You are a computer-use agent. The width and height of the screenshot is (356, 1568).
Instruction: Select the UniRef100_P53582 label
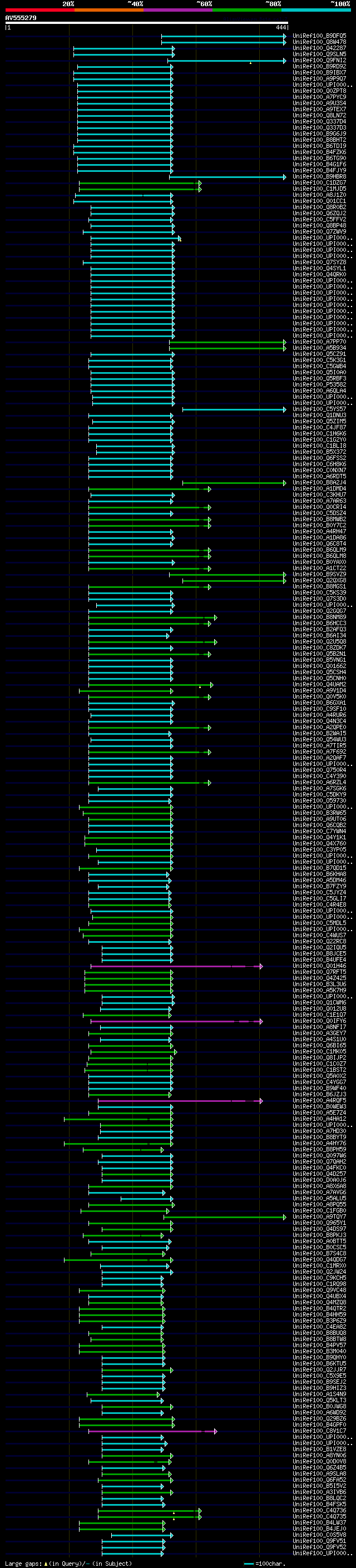click(x=319, y=384)
